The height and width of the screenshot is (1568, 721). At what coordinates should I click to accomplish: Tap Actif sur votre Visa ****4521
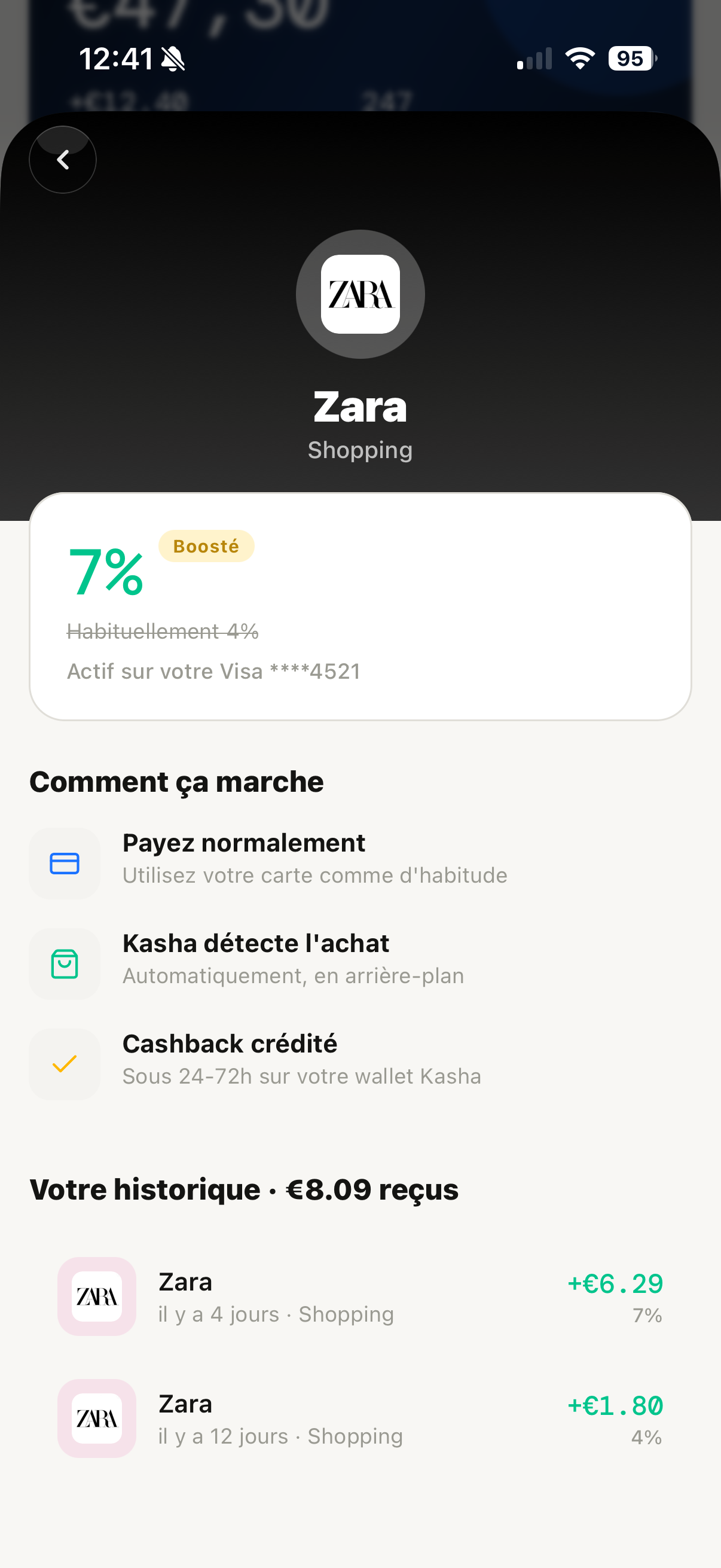[x=213, y=671]
